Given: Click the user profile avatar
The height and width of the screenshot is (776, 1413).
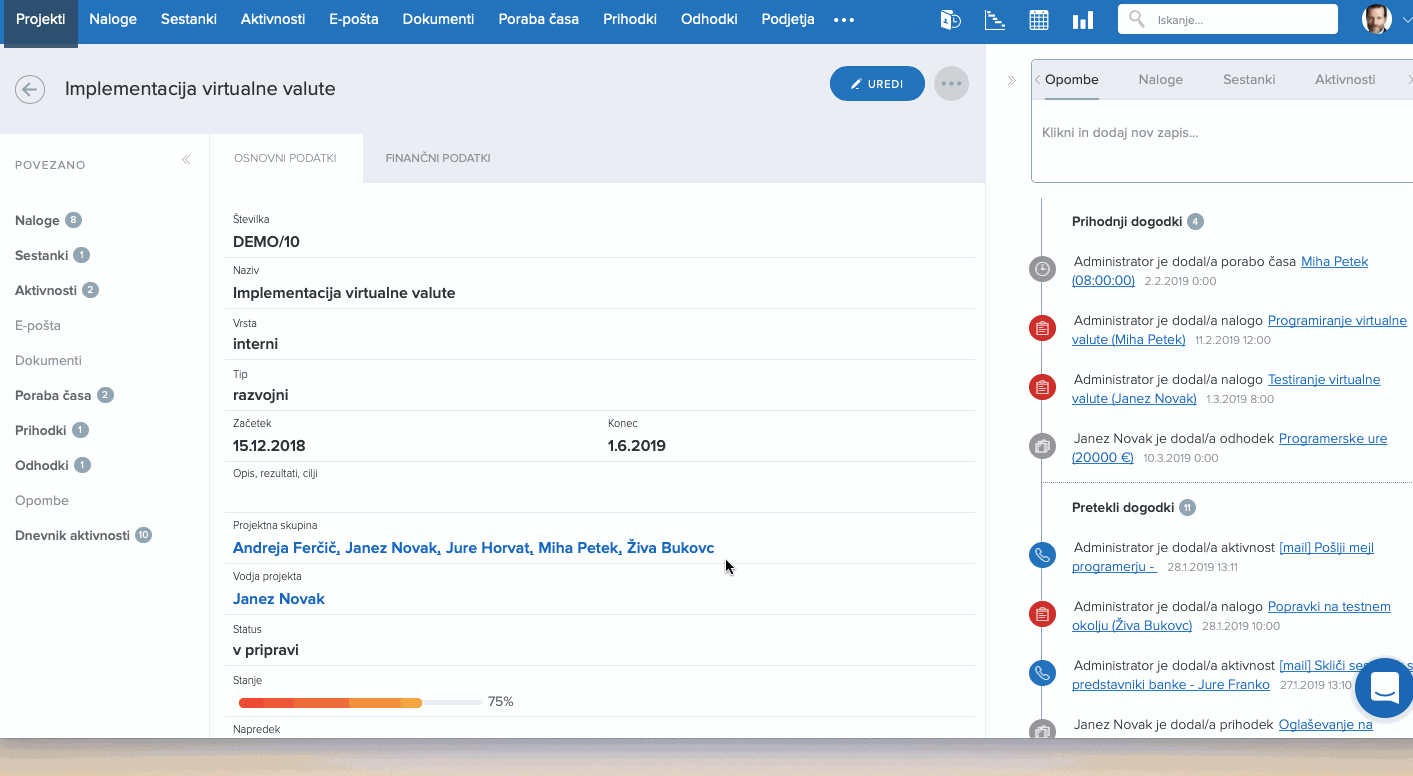Looking at the screenshot, I should 1376,19.
